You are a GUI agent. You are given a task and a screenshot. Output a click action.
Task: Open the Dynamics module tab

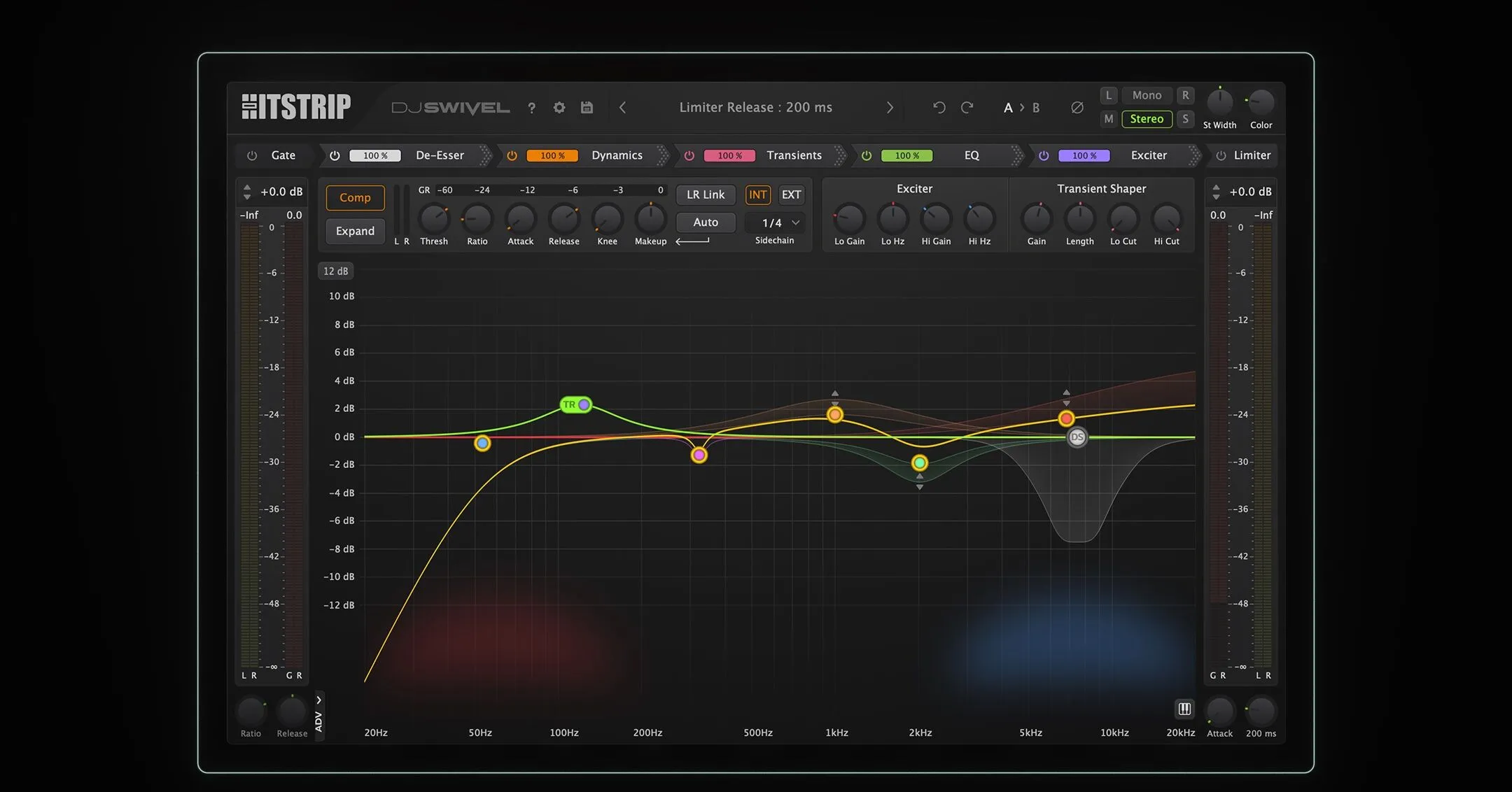[x=617, y=155]
